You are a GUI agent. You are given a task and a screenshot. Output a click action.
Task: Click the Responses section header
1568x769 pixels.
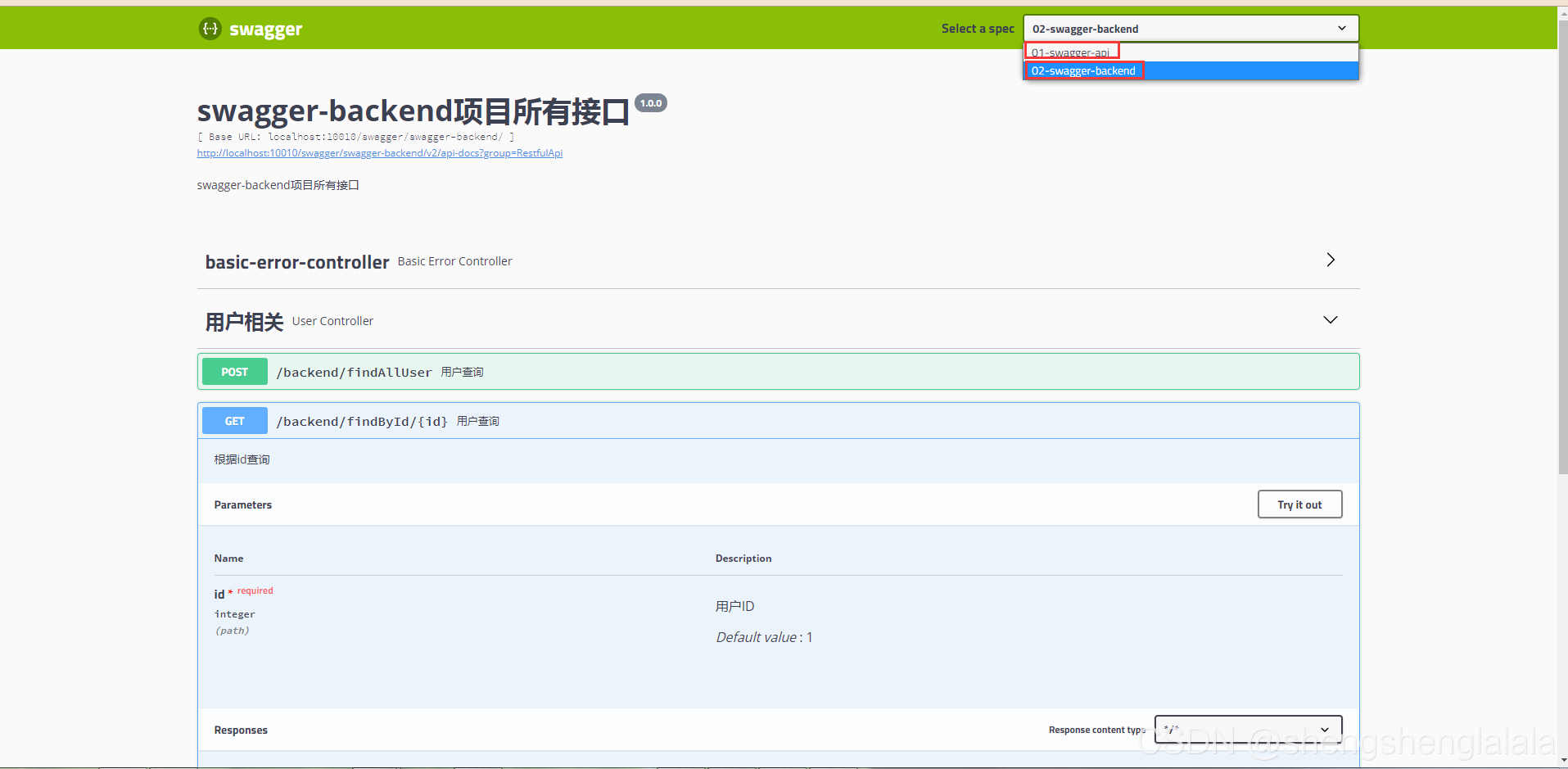(x=241, y=730)
